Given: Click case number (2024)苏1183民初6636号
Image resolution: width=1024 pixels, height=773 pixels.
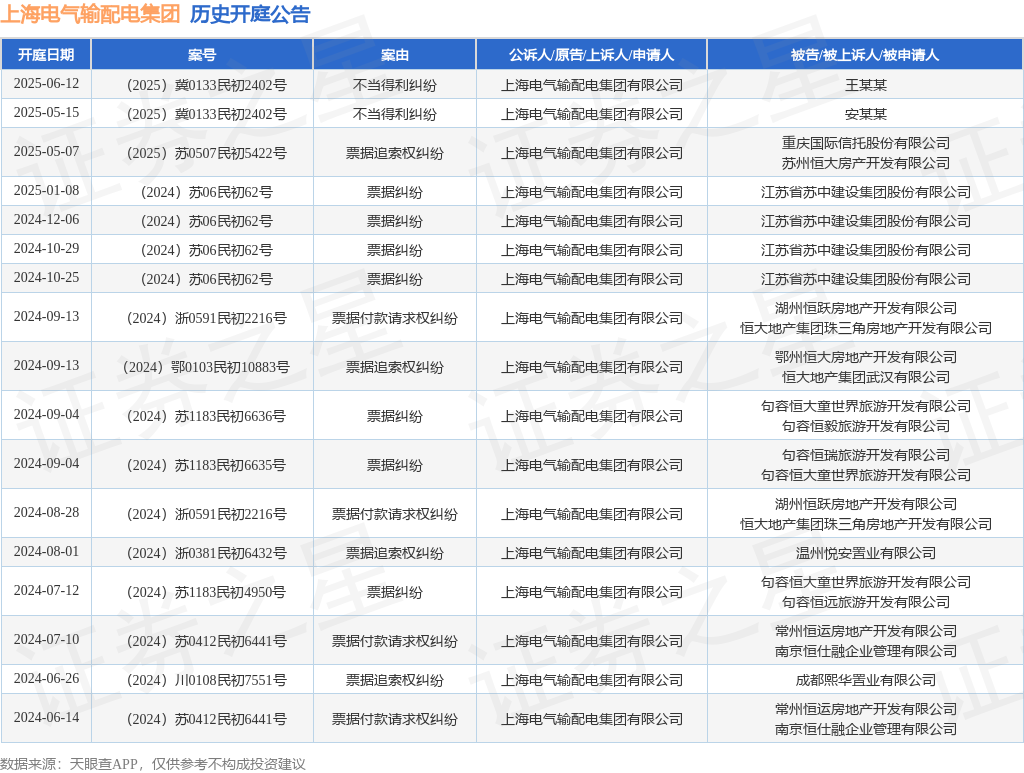Looking at the screenshot, I should [206, 416].
